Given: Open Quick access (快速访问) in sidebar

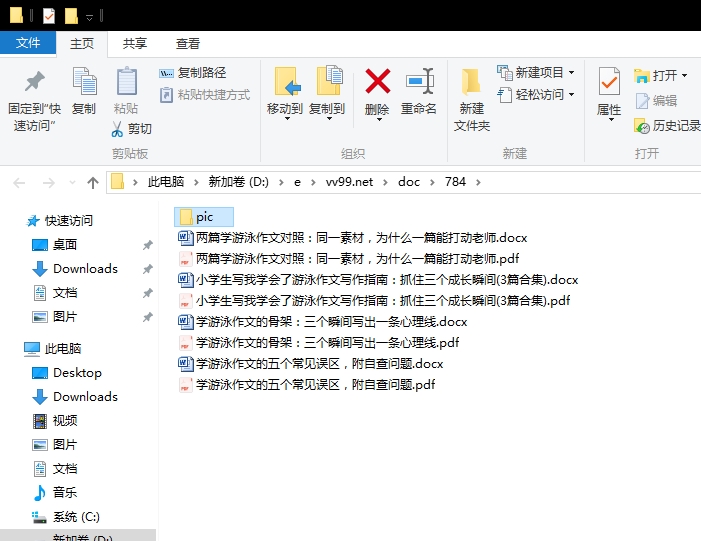Looking at the screenshot, I should click(x=59, y=220).
